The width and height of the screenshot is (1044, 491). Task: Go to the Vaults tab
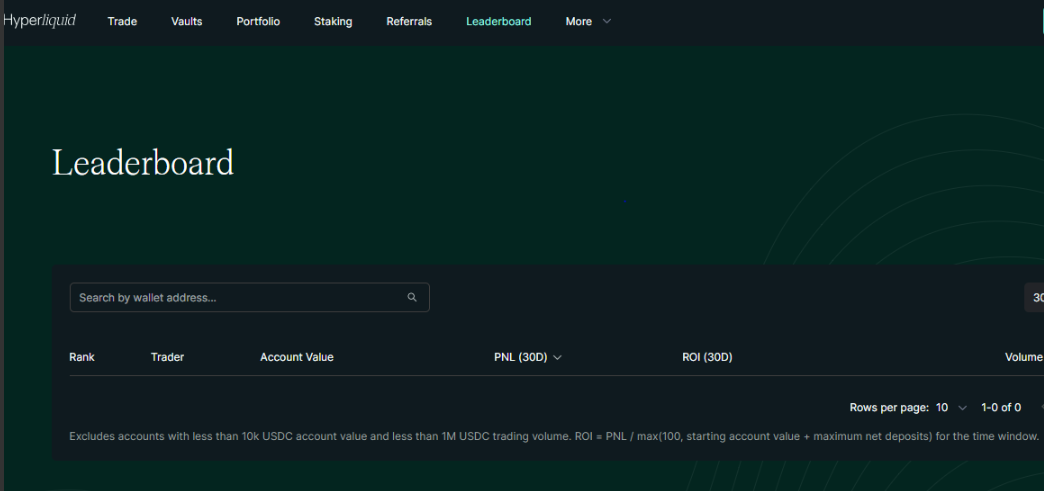click(x=186, y=21)
